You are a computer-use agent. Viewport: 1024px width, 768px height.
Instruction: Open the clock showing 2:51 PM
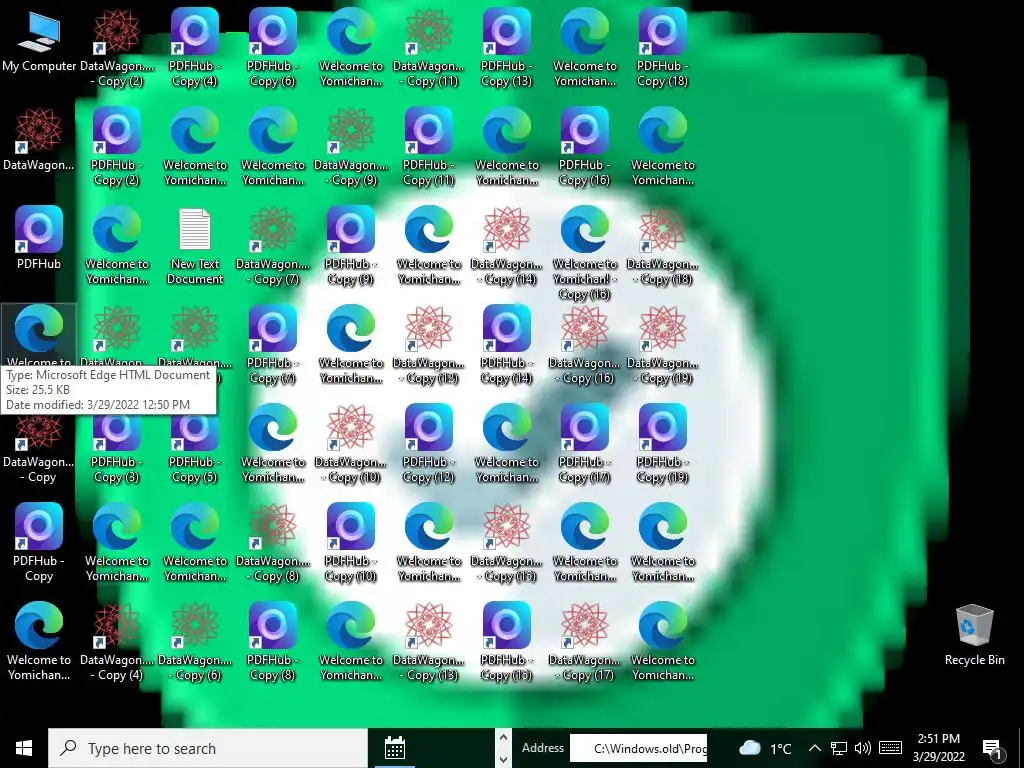click(938, 748)
